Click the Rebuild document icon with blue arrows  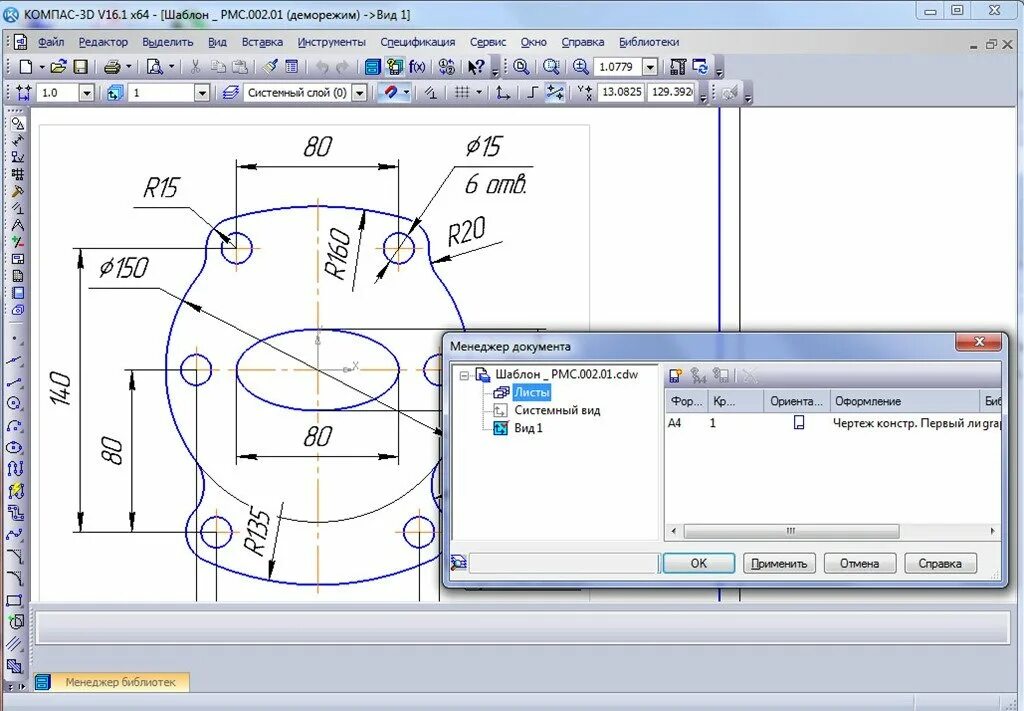click(700, 67)
